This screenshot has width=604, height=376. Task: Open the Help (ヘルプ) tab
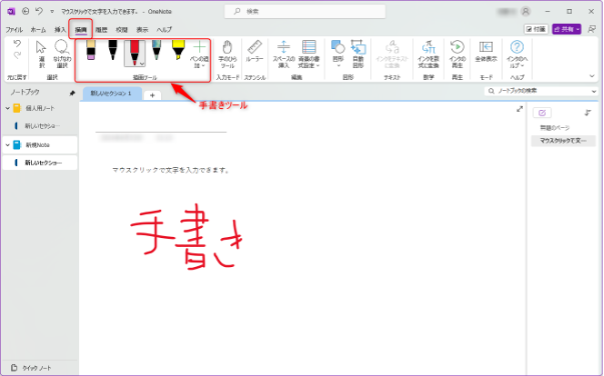point(164,30)
